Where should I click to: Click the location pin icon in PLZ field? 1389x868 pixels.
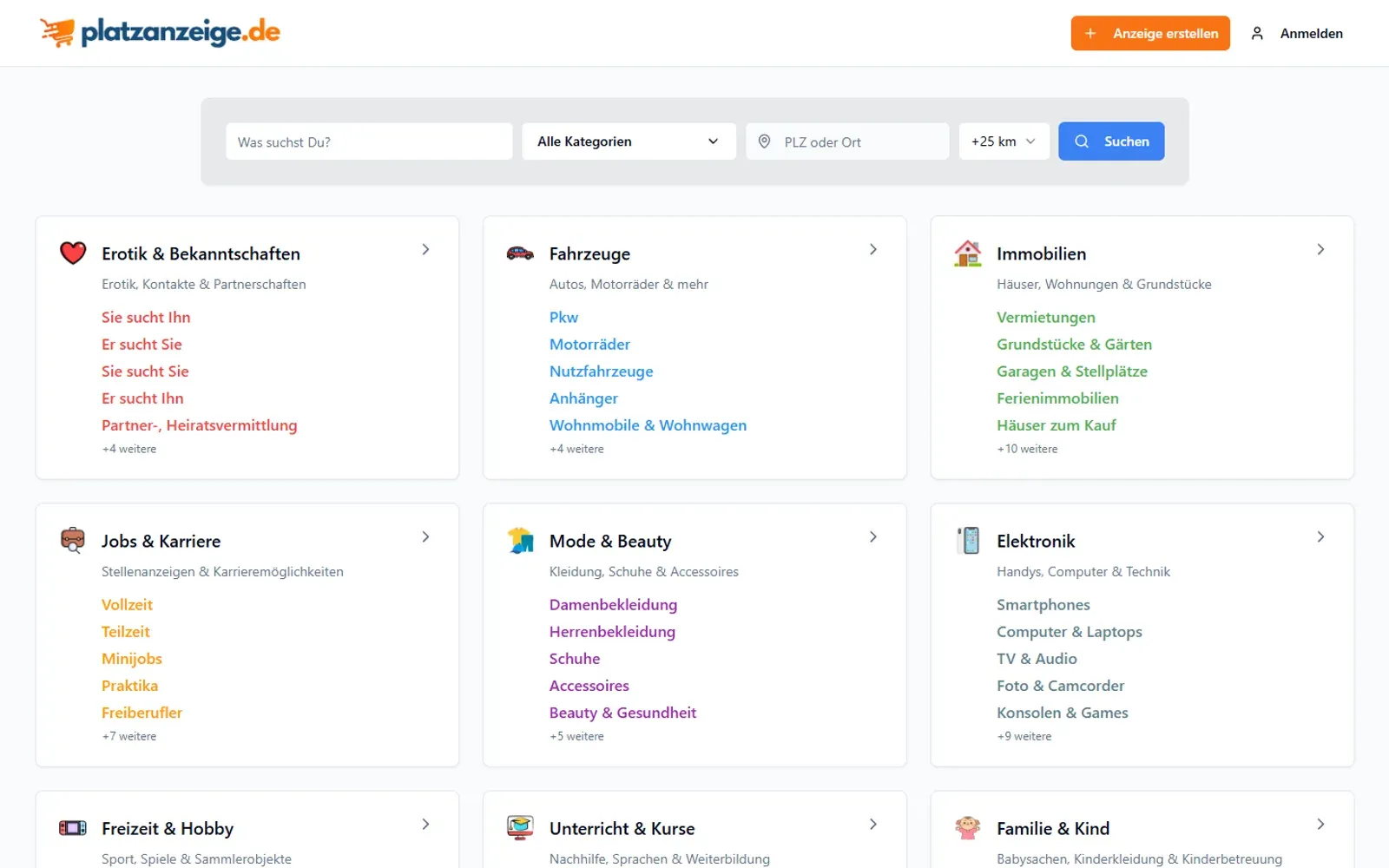tap(764, 141)
